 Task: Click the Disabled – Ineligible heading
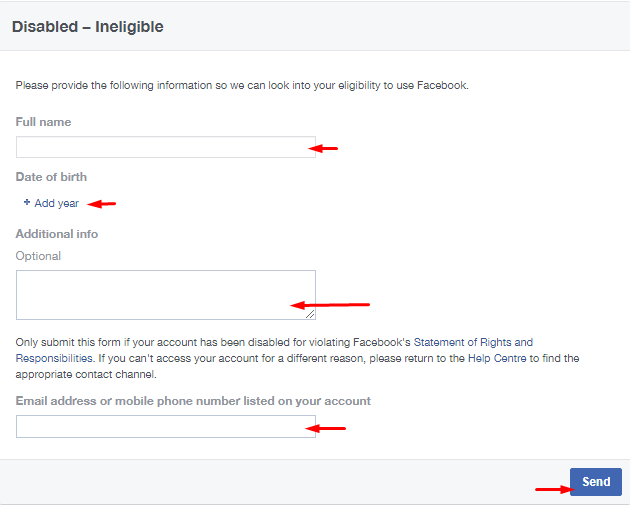coord(88,27)
